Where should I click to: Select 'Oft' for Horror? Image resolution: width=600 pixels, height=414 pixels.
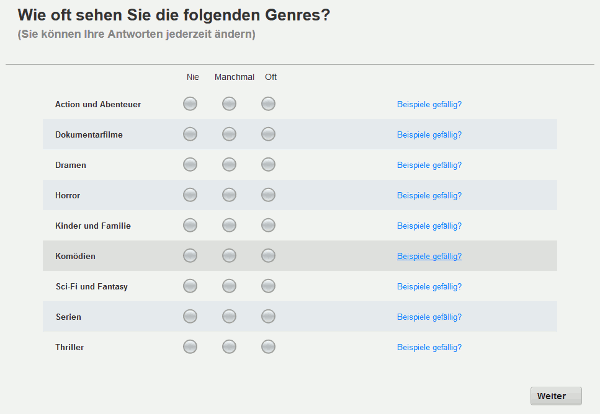[268, 195]
